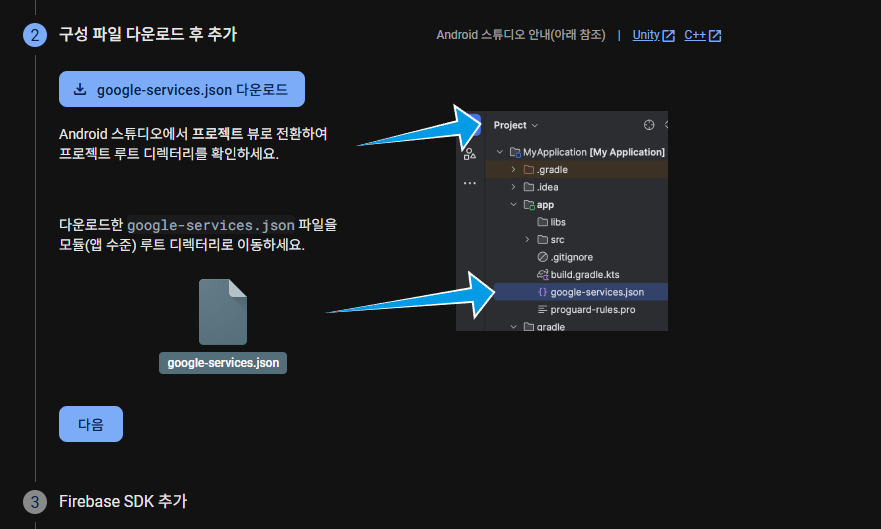Image resolution: width=881 pixels, height=529 pixels.
Task: Open step 3 Firebase SDK 추가
Action: pos(123,501)
